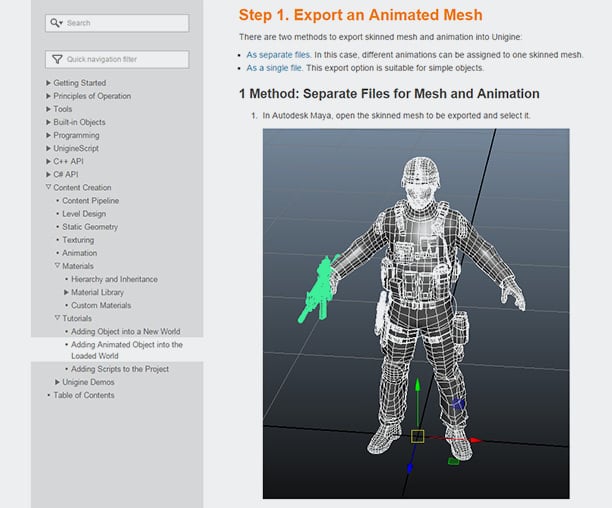
Task: Open Adding Object into a New World
Action: 126,331
